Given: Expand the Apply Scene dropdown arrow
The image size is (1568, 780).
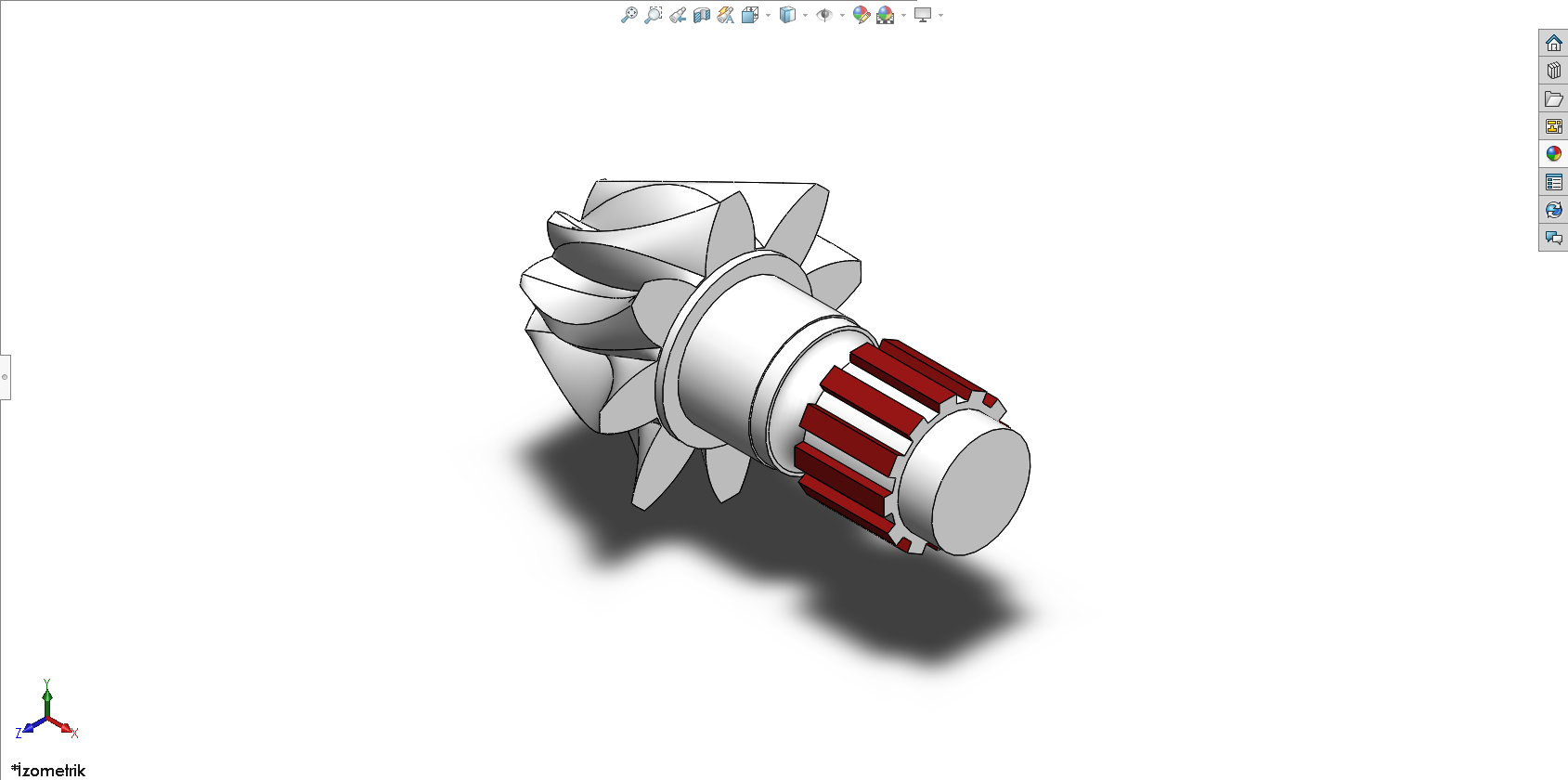Looking at the screenshot, I should (x=903, y=15).
